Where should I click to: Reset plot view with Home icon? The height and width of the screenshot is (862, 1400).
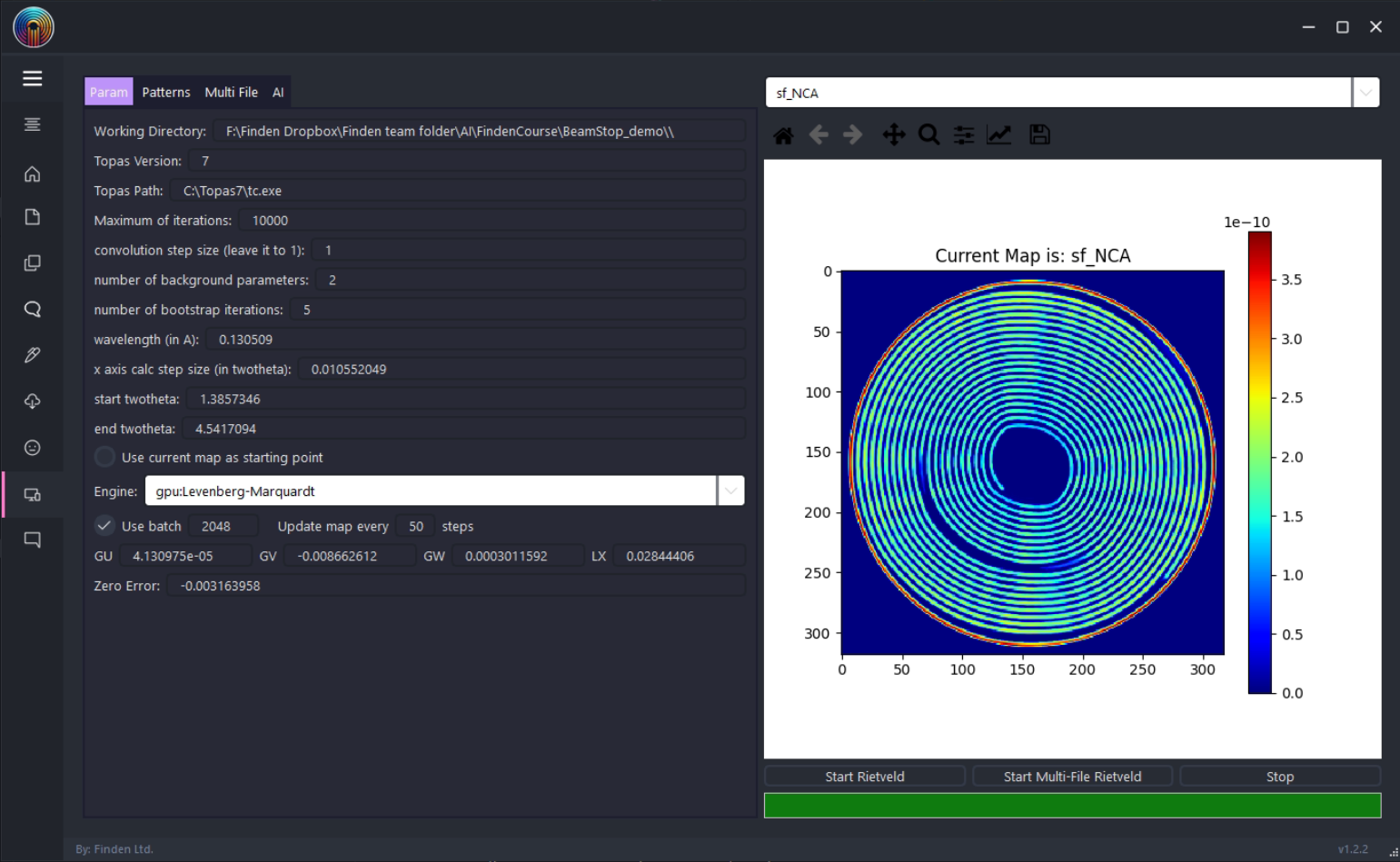783,135
